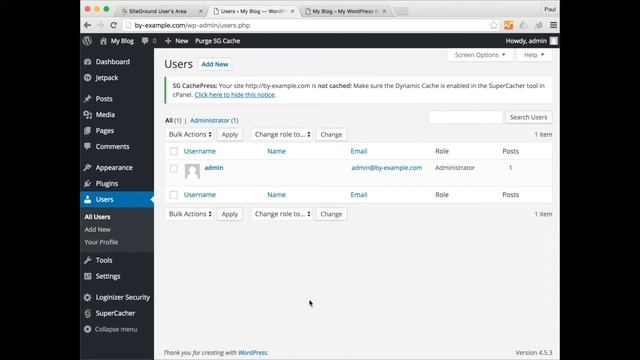Reload the page with the refresh icon
The width and height of the screenshot is (640, 360).
113,25
